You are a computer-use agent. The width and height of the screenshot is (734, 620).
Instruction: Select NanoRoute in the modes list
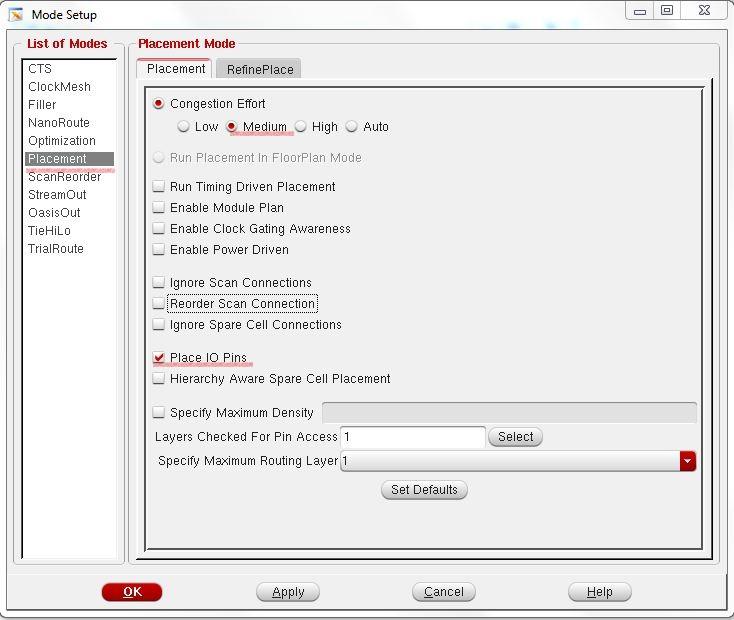(59, 123)
